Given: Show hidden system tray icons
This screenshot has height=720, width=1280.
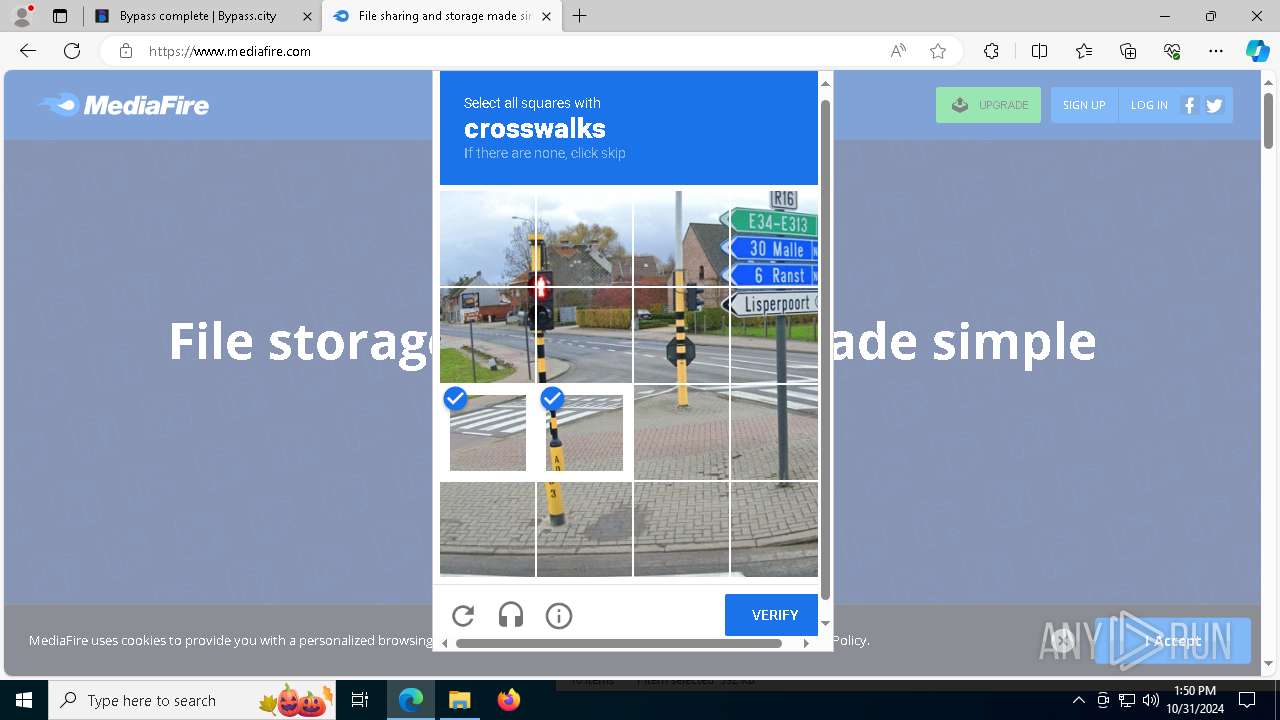Looking at the screenshot, I should (1078, 700).
